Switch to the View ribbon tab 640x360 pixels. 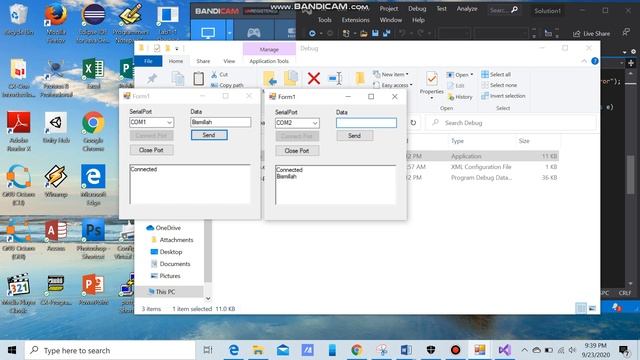(x=229, y=61)
